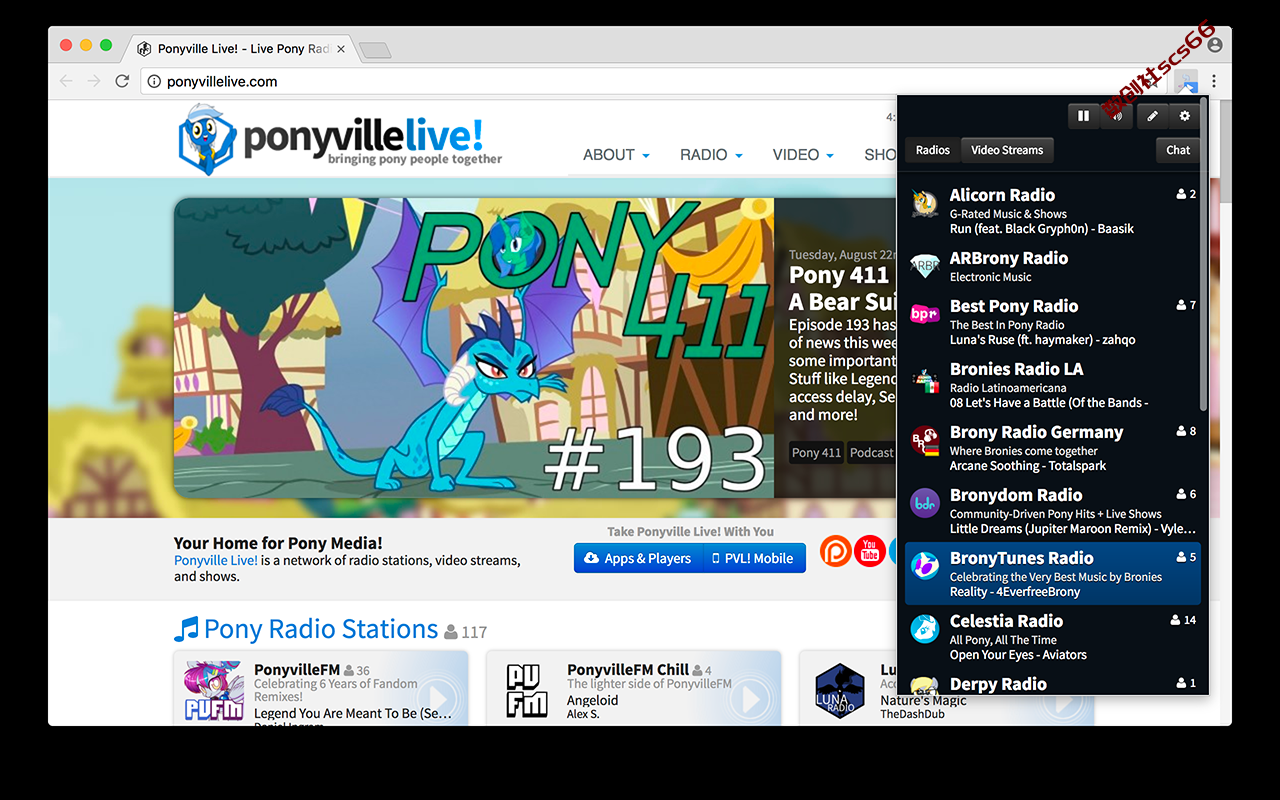Screen dimensions: 1280x800
Task: Click the ponyvillelive! site logo
Action: click(x=340, y=139)
